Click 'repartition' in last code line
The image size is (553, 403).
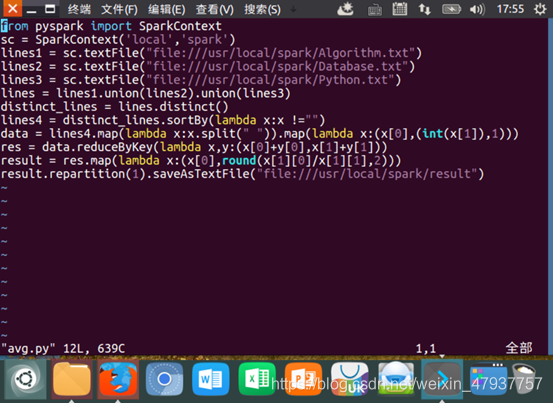[x=87, y=174]
